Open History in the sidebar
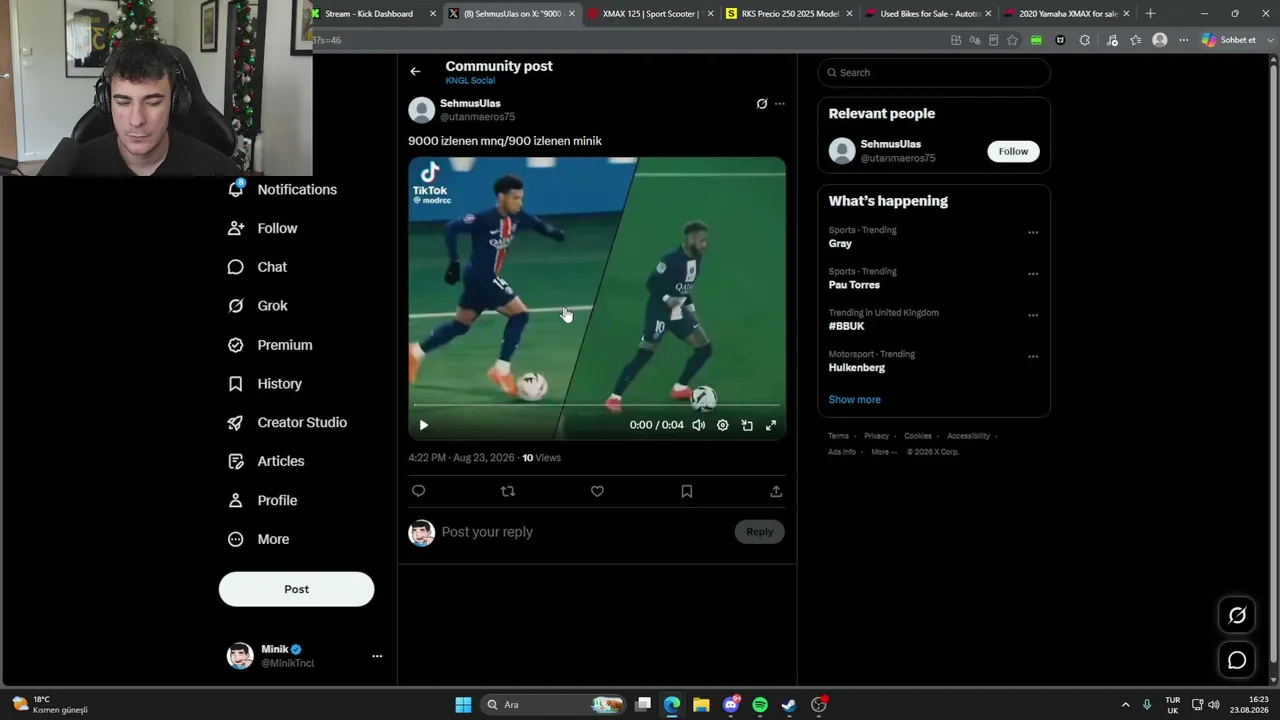Screen dimensions: 1280x720 [x=265, y=384]
